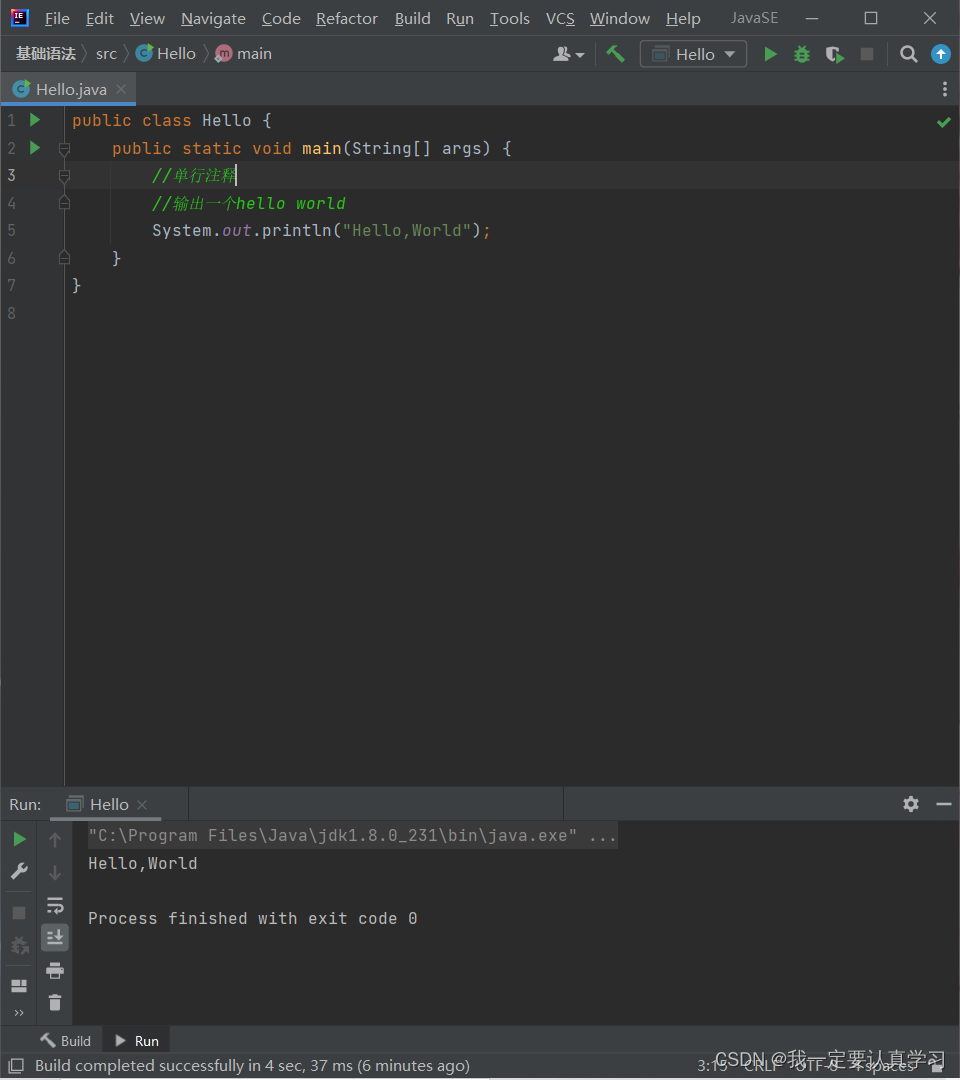The width and height of the screenshot is (960, 1080).
Task: Run with coverage shield icon
Action: point(835,54)
